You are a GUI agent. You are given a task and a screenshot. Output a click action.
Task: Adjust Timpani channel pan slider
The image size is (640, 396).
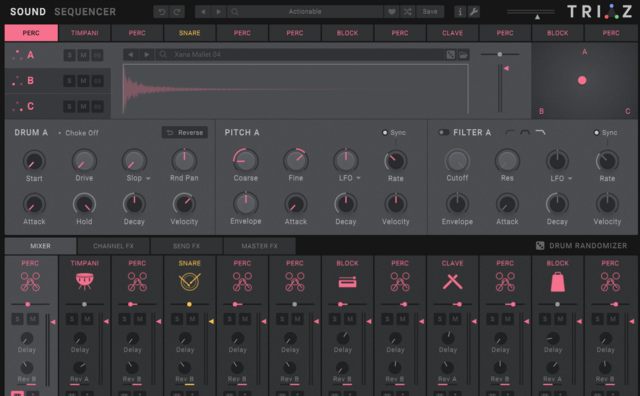click(84, 304)
